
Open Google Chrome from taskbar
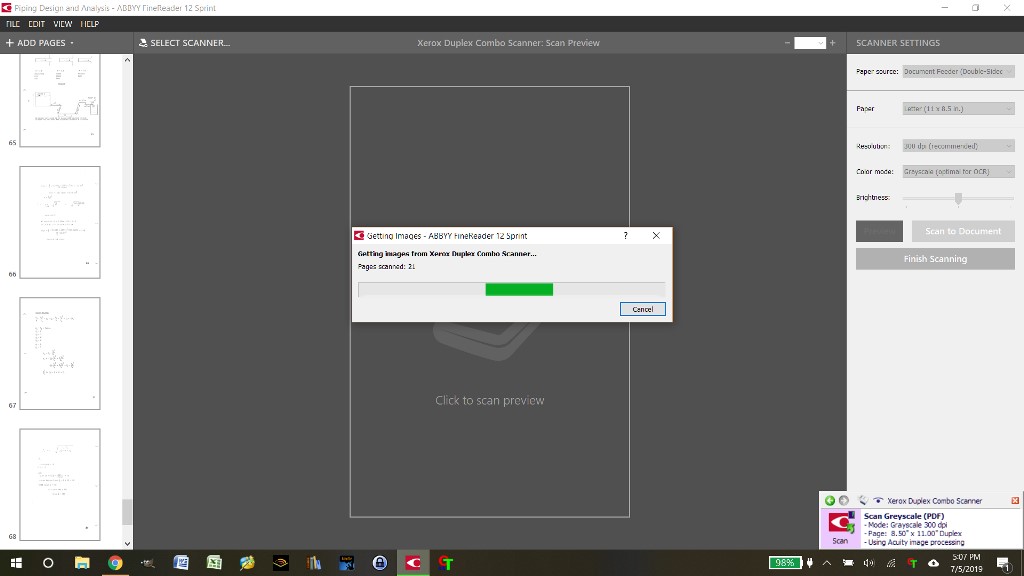point(115,563)
